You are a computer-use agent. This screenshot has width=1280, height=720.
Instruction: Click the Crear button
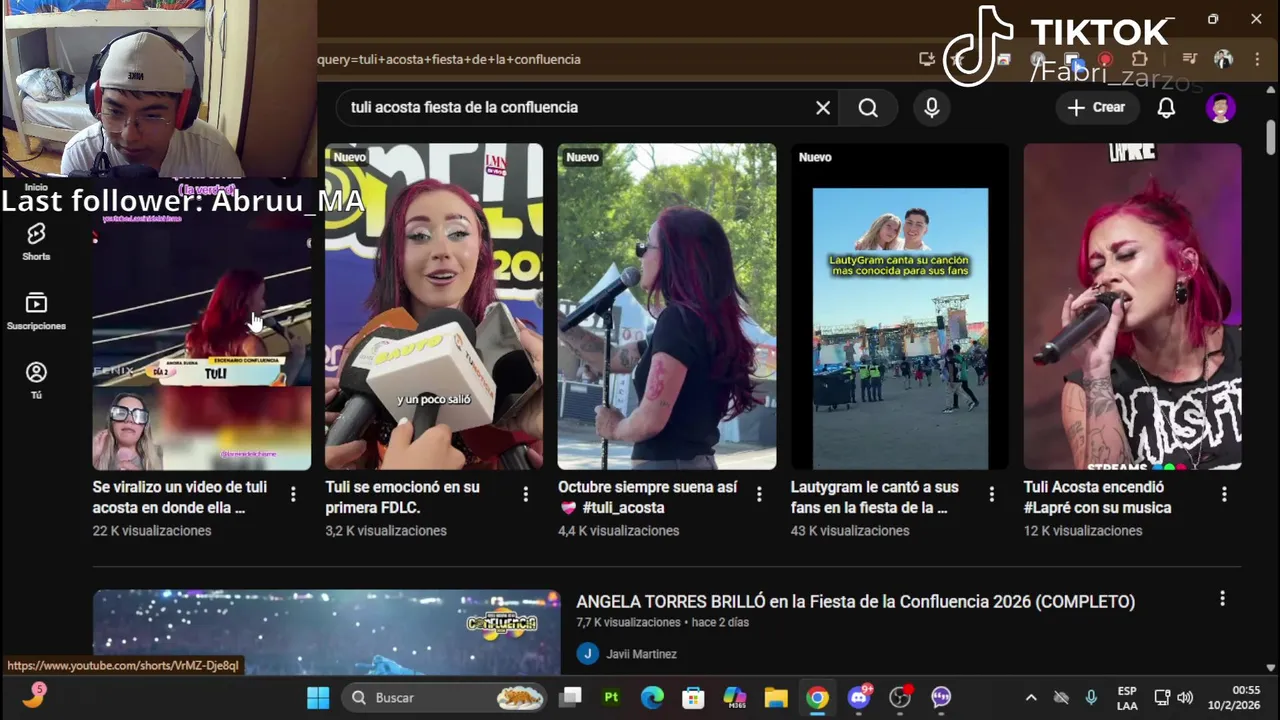click(1097, 108)
